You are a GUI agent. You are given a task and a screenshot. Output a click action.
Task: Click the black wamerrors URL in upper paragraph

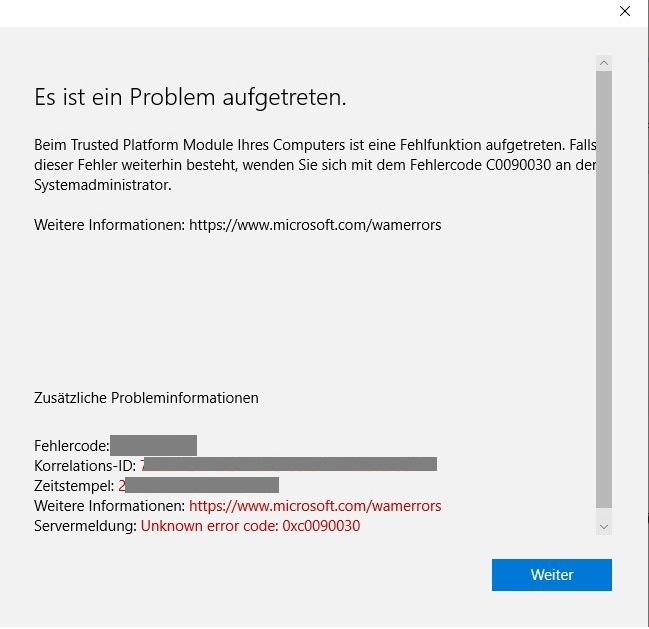tap(315, 225)
